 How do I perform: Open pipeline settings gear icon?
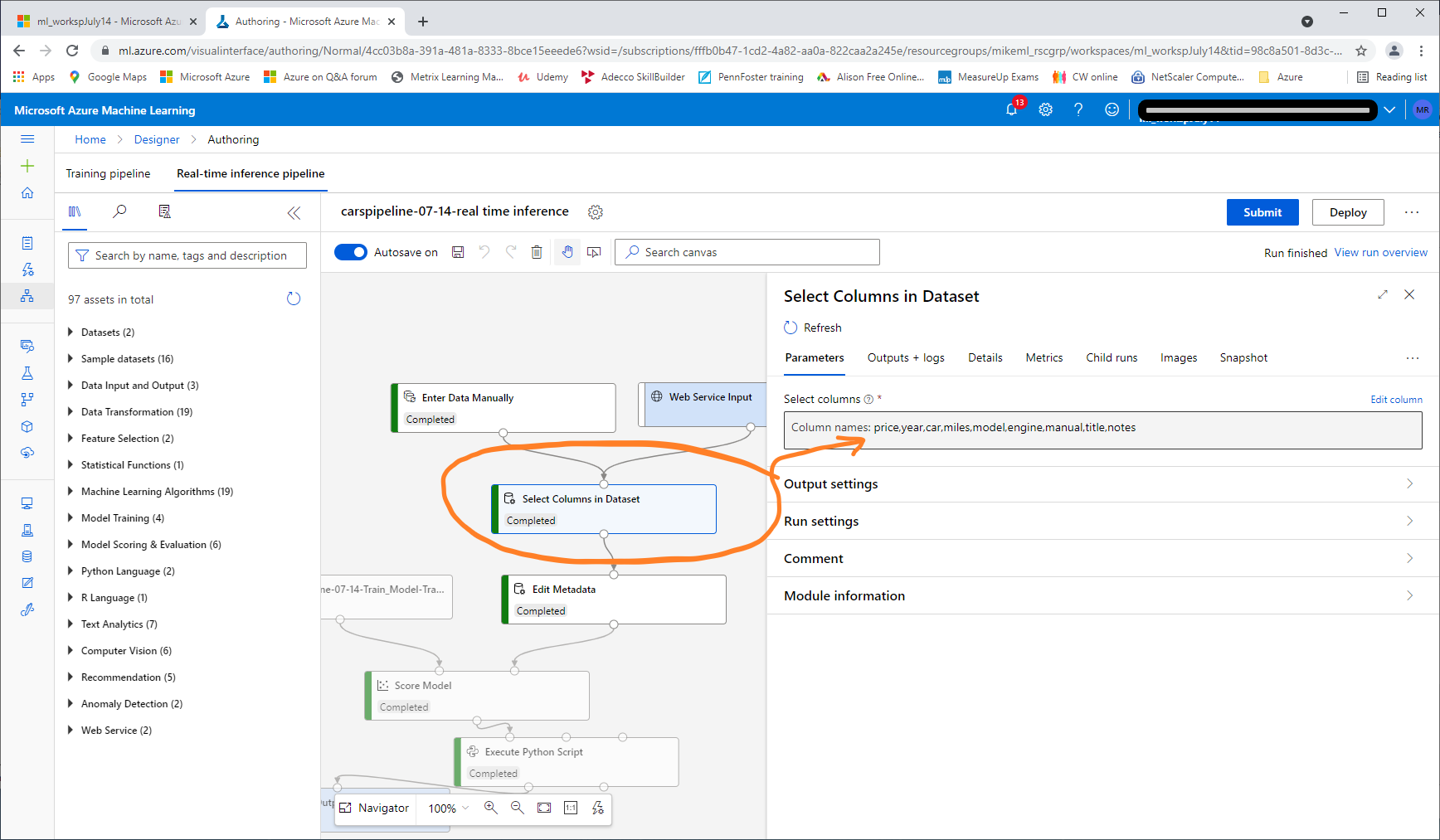tap(595, 212)
